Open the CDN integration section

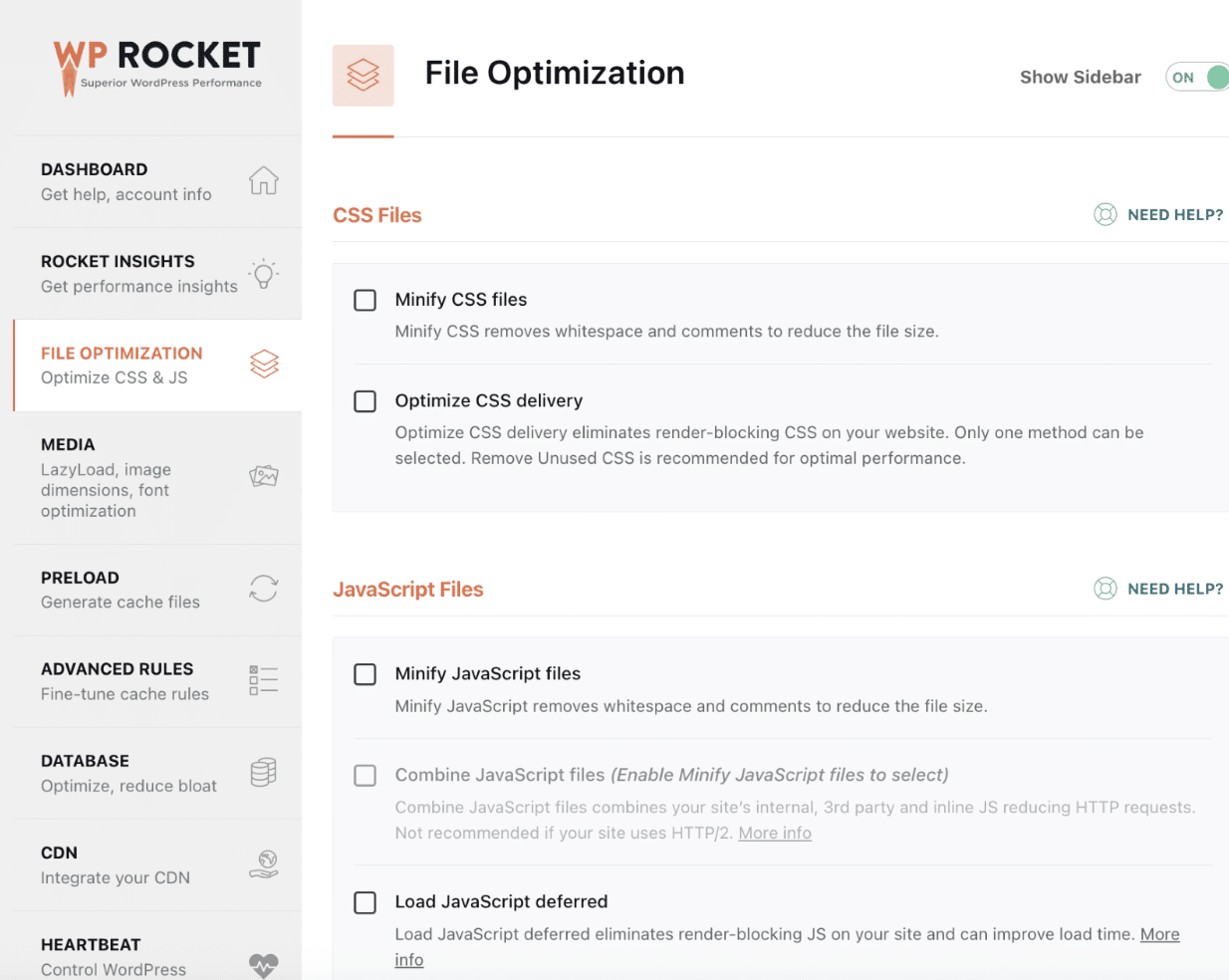coord(157,864)
